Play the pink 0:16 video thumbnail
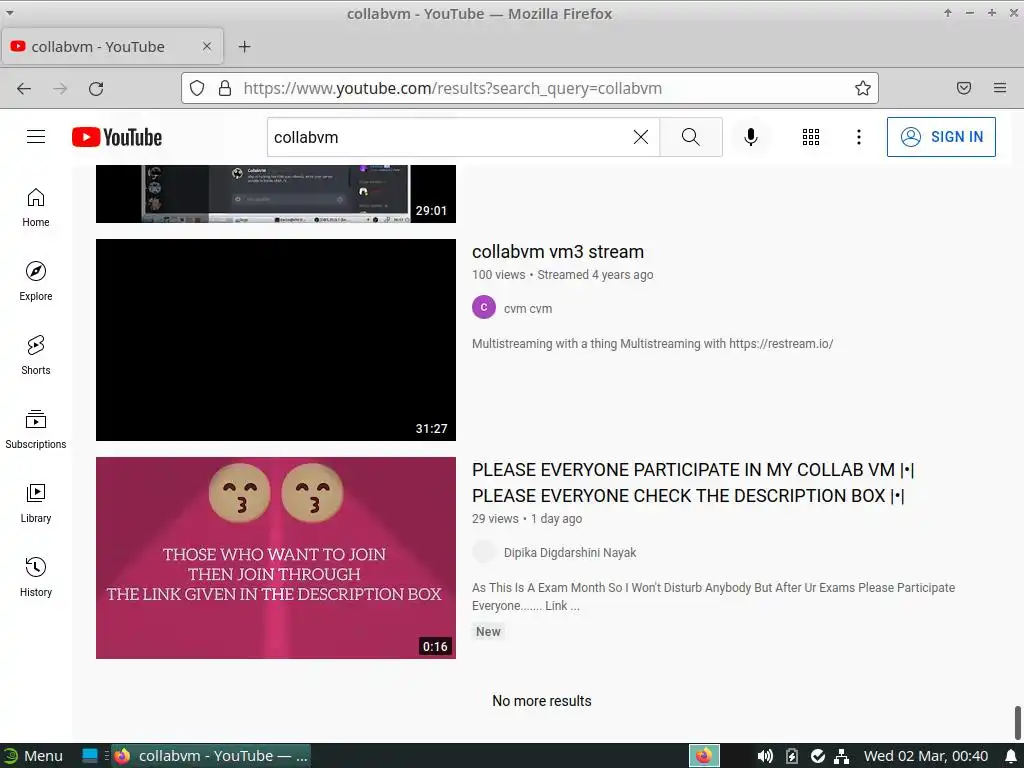Screen dimensions: 1024x768 [276, 558]
